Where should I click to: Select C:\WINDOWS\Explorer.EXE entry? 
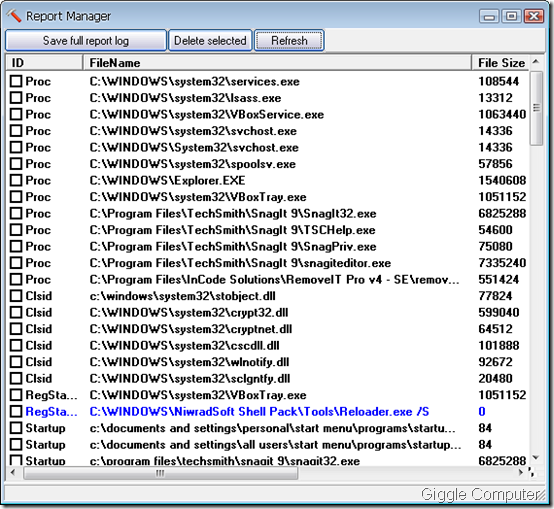click(167, 180)
